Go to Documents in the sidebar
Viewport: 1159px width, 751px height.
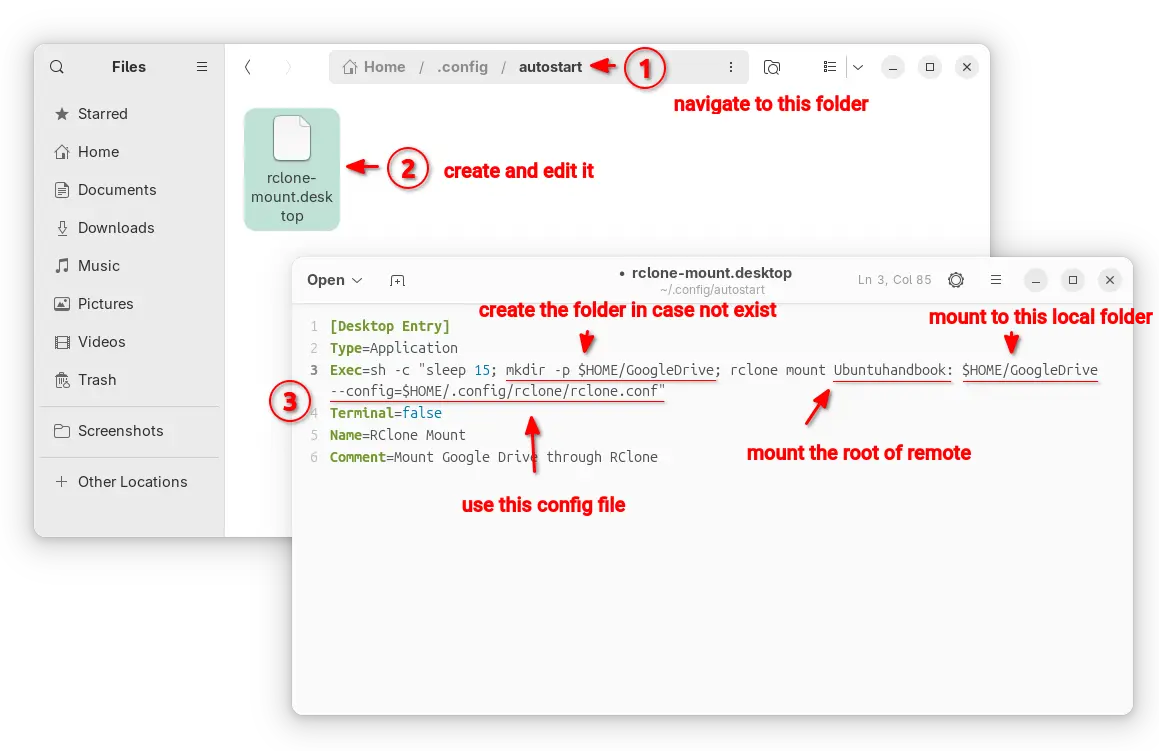tap(116, 190)
